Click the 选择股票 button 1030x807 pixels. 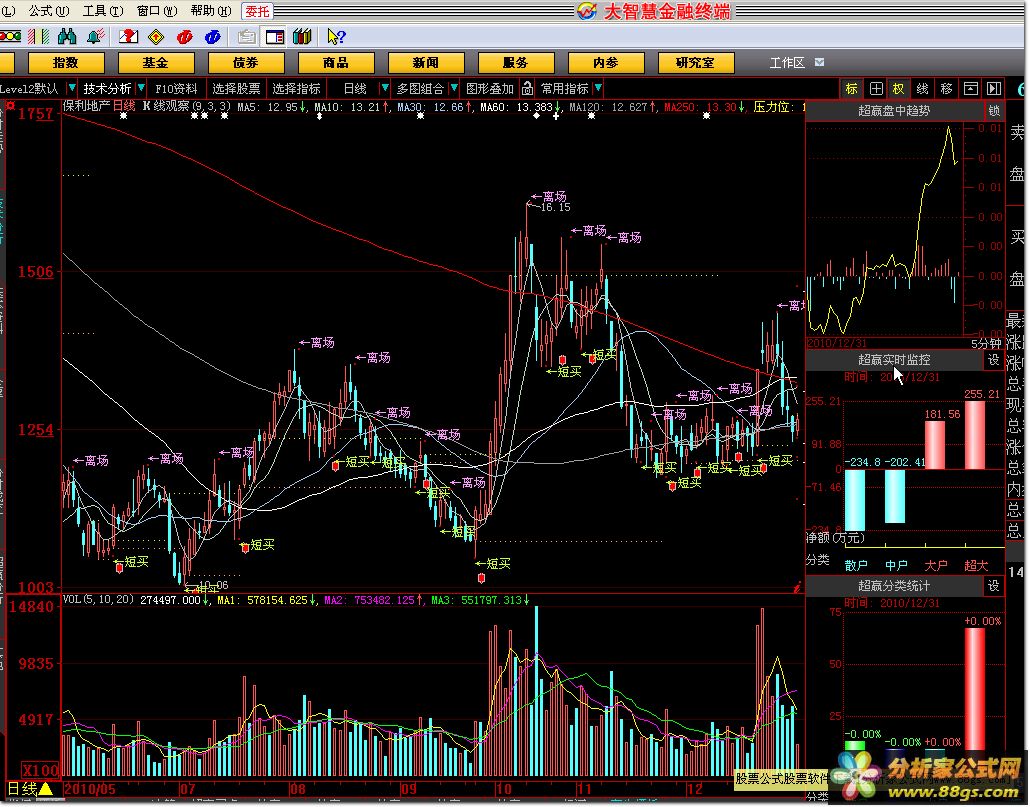(x=236, y=89)
